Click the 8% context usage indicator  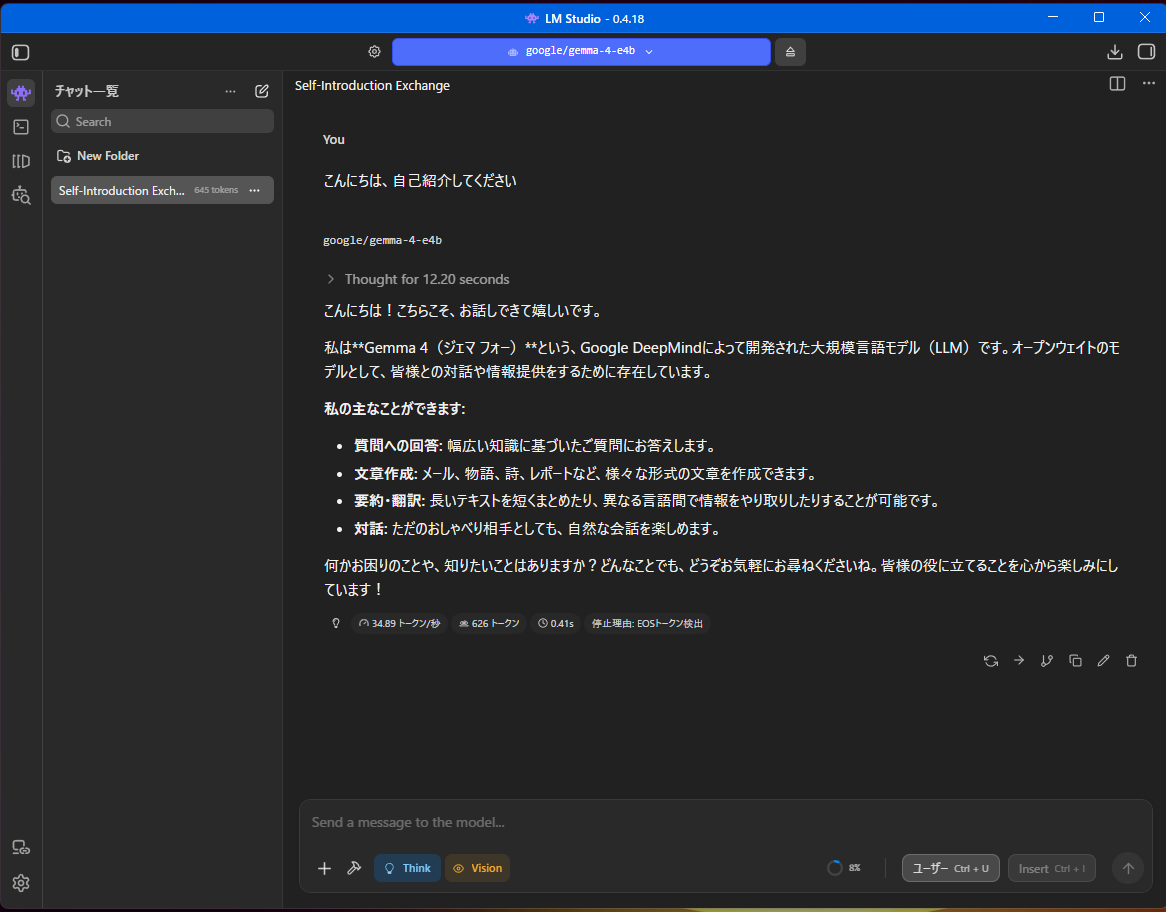point(844,868)
